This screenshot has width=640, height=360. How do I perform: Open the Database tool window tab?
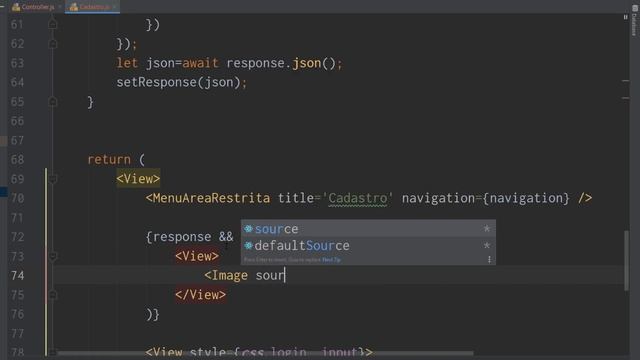coord(635,21)
